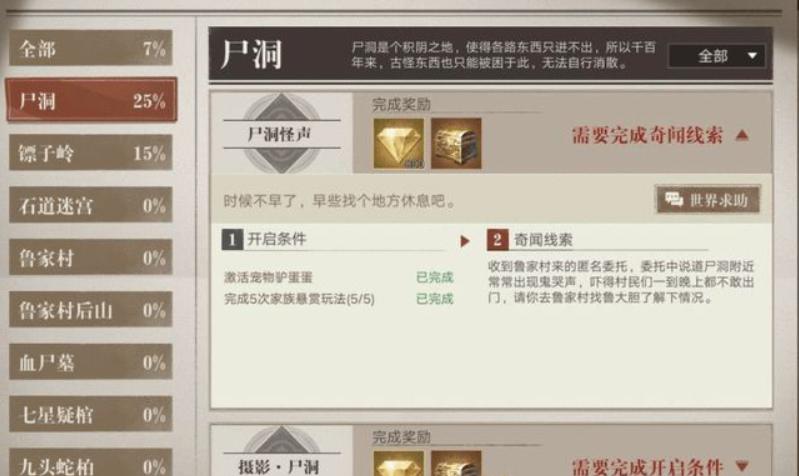Expand the 需要完成开启条件 section
Screen dimensions: 799x476
[742, 465]
